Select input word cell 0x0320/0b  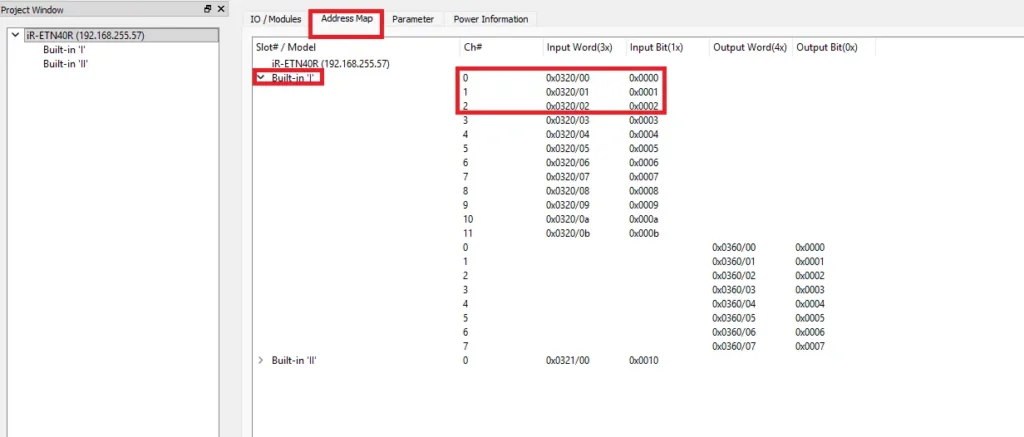coord(568,233)
